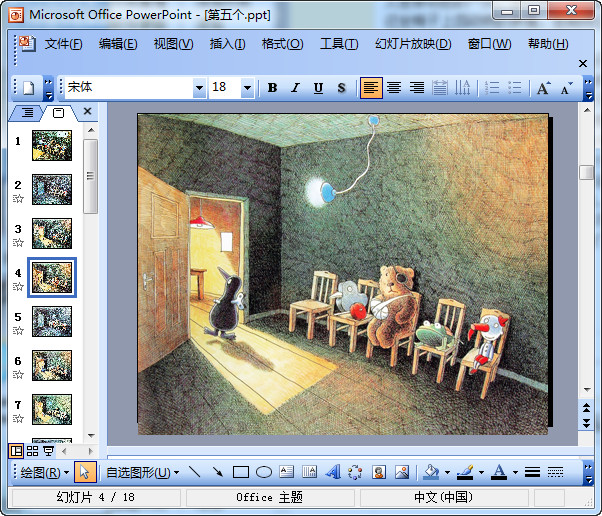602x516 pixels.
Task: Click the Distributed alignment icon
Action: tap(440, 88)
